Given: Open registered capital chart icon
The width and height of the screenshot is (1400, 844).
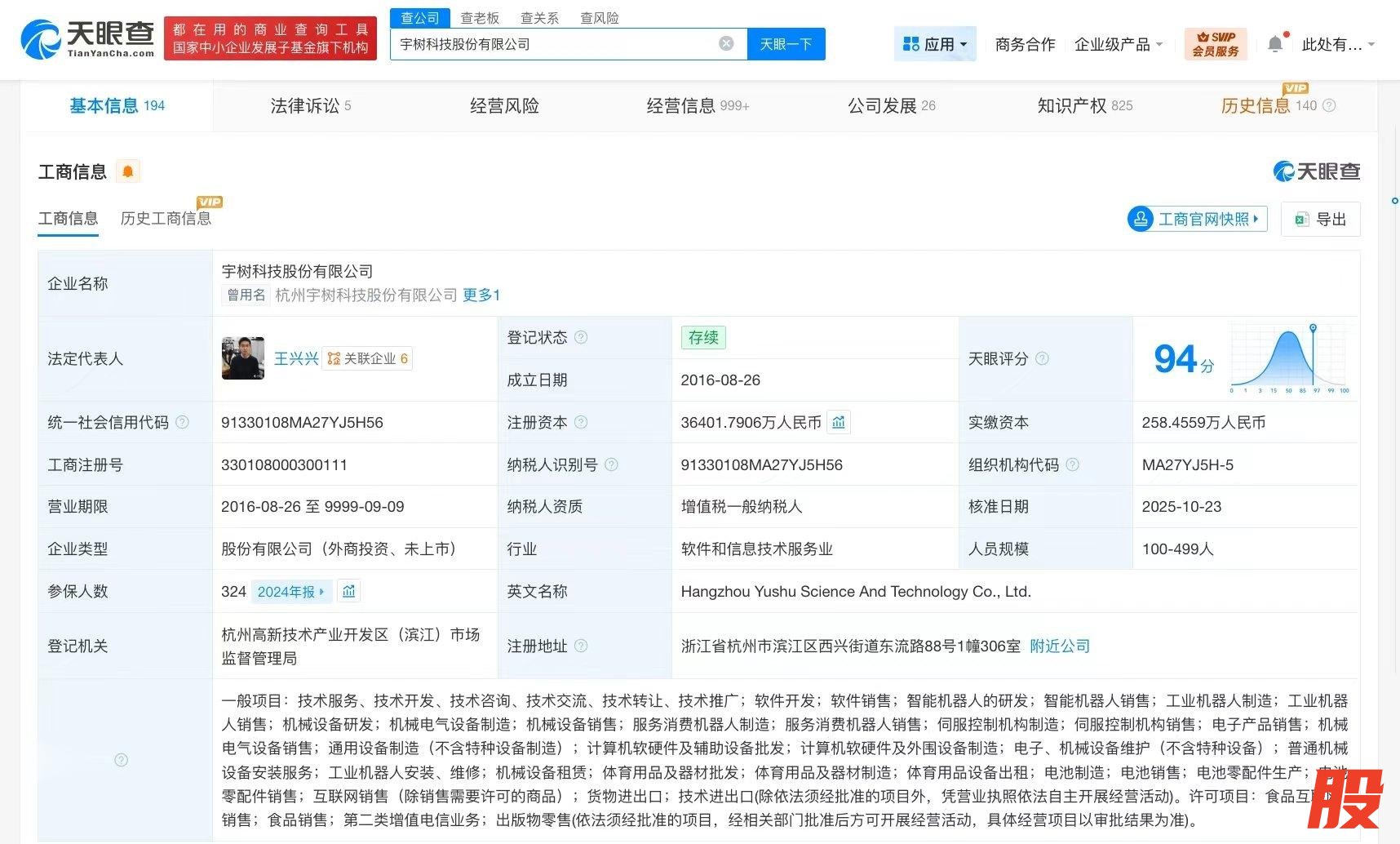Looking at the screenshot, I should click(x=839, y=422).
